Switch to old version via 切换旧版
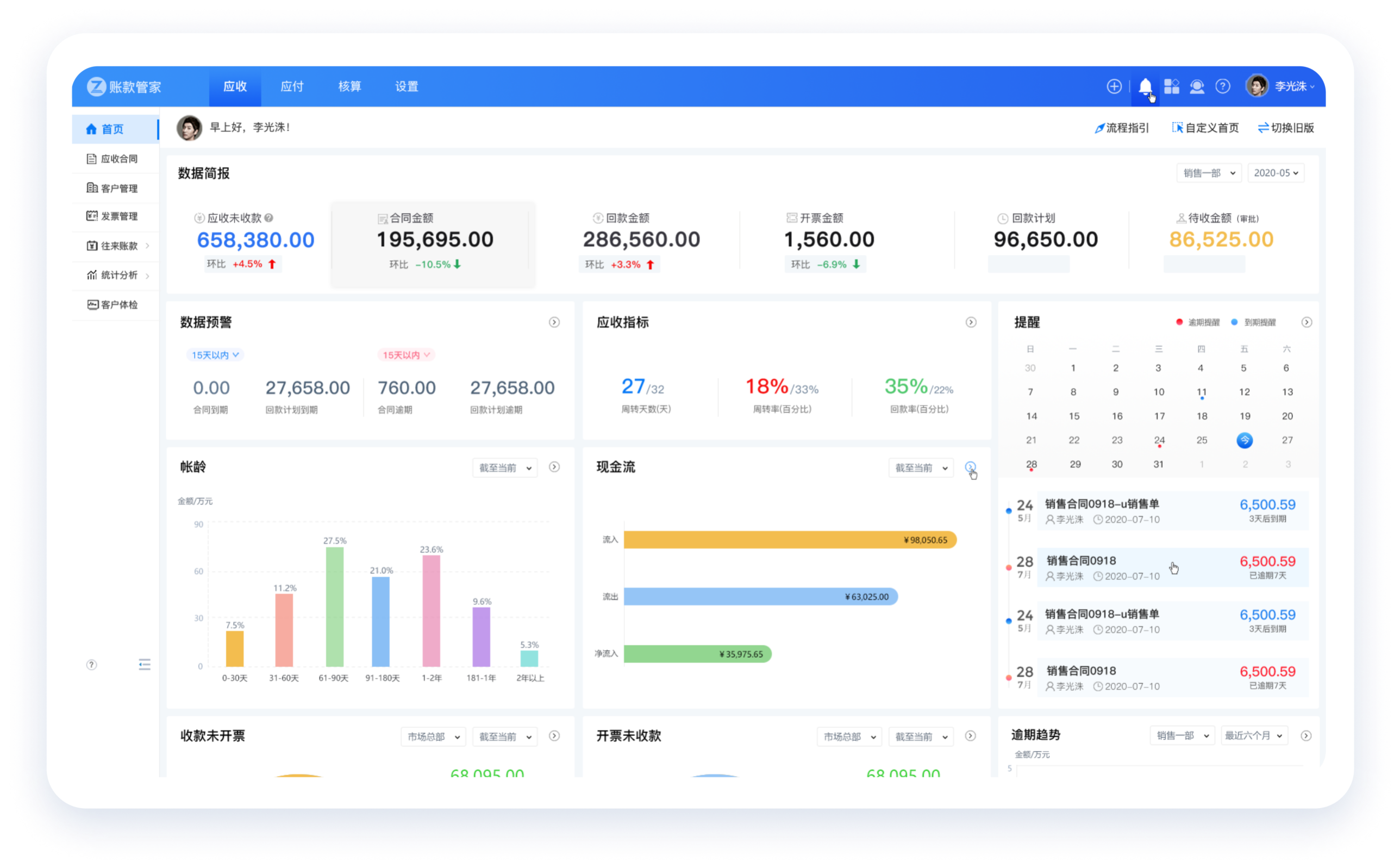This screenshot has width=1400, height=868. point(1286,128)
